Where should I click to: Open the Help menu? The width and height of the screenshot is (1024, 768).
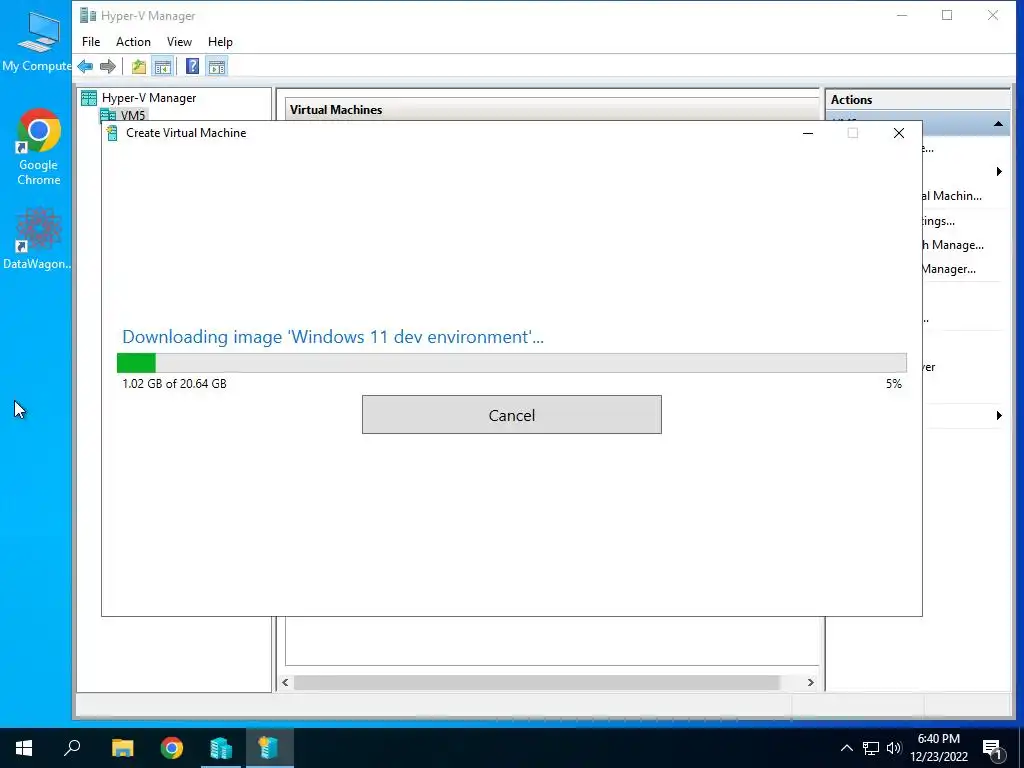pyautogui.click(x=220, y=42)
